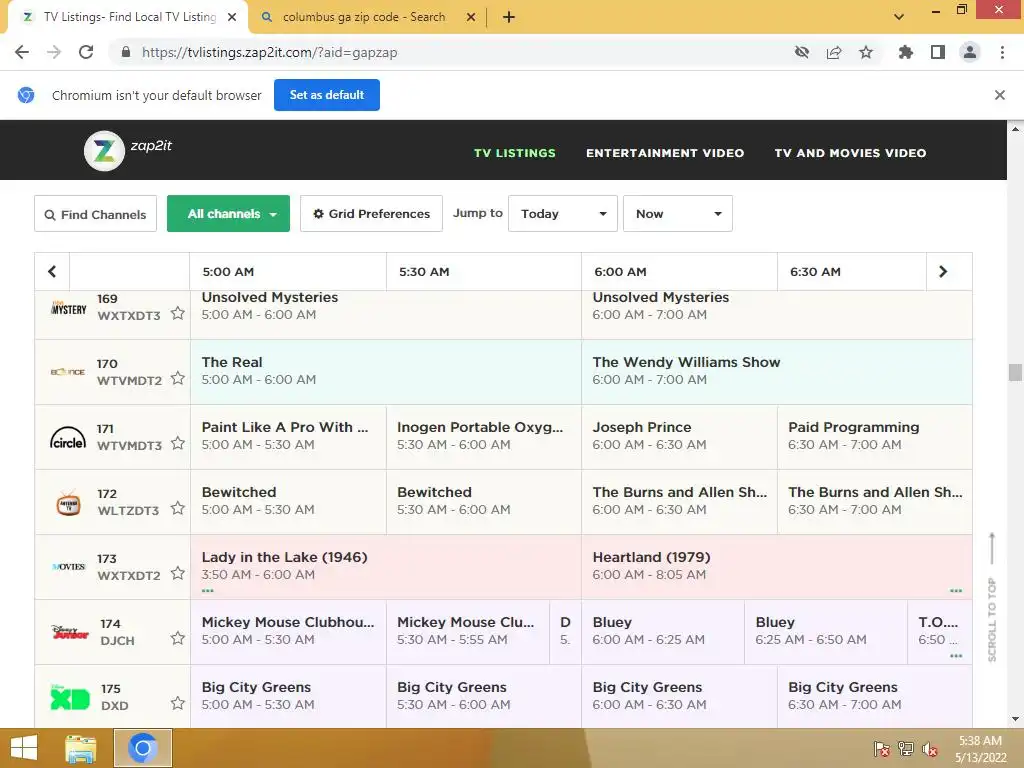Click the tracking-blocked eye icon
This screenshot has height=768, width=1024.
coord(802,52)
